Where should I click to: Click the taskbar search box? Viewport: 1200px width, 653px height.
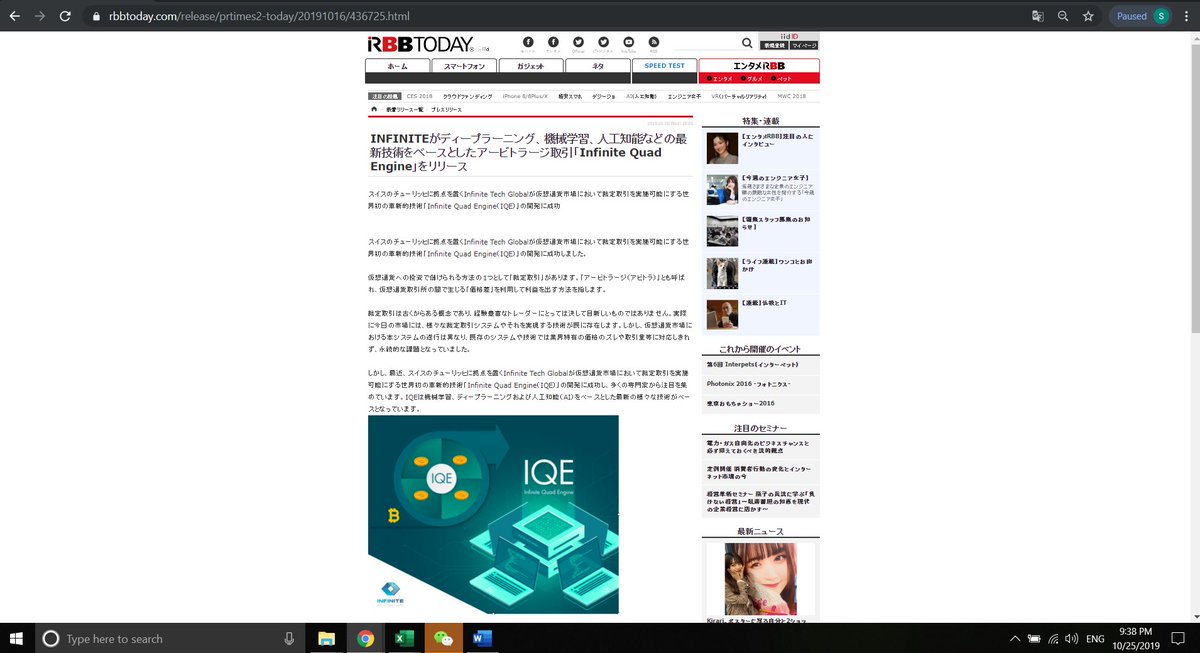[170, 638]
